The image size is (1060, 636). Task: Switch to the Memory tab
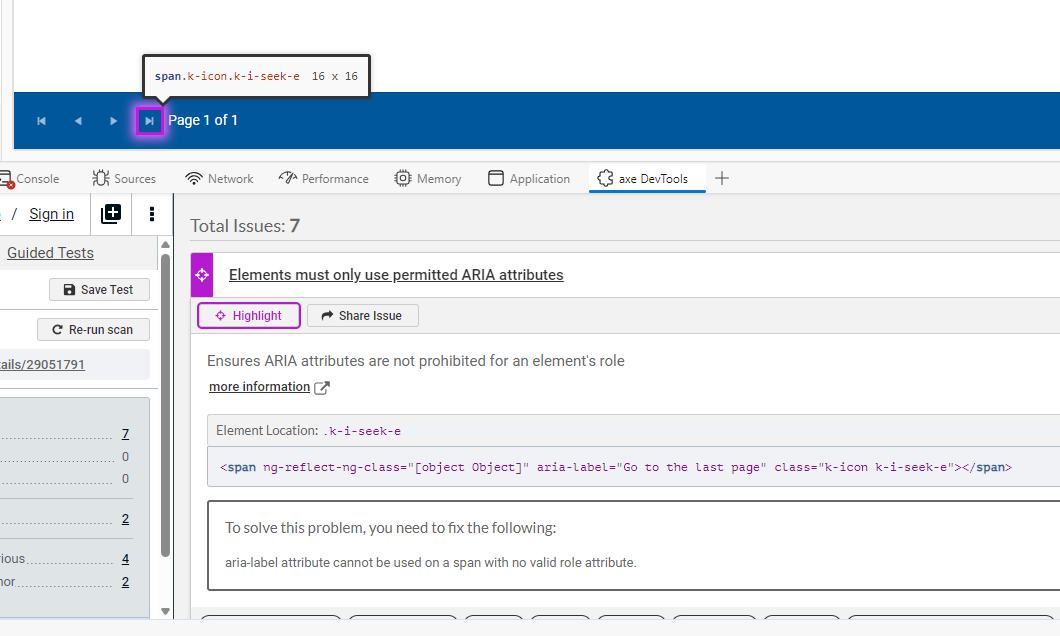click(x=428, y=177)
